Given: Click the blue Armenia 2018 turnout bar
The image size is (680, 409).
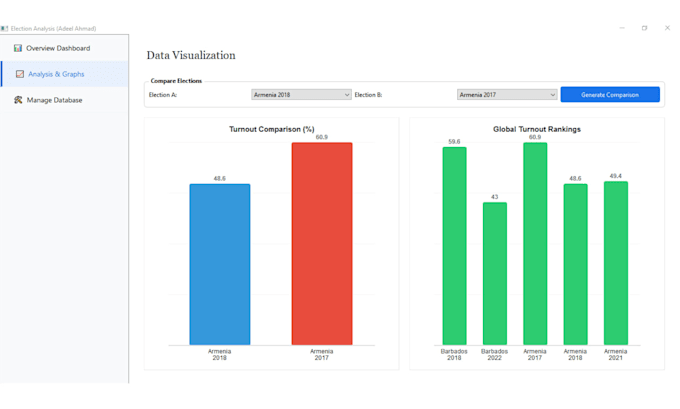Looking at the screenshot, I should click(220, 265).
